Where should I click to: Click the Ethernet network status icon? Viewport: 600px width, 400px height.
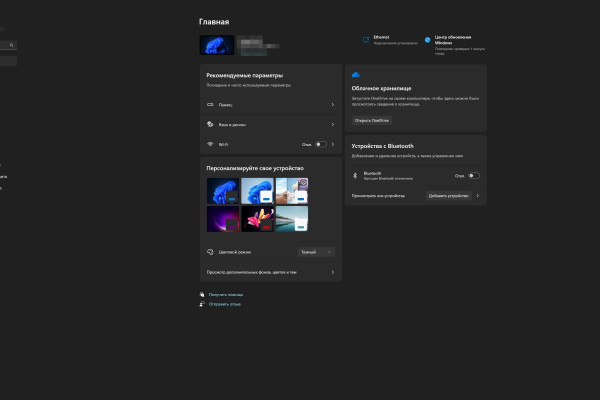[366, 40]
